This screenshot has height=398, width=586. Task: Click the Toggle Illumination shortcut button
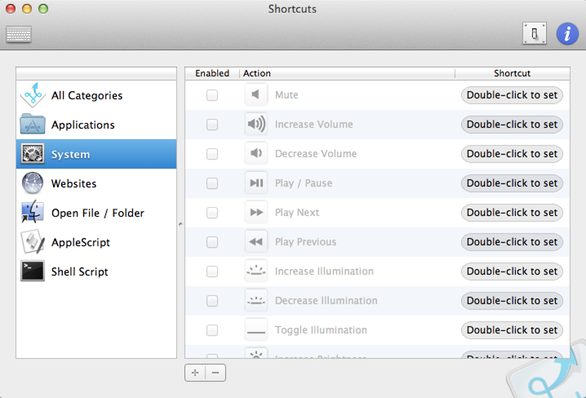tap(512, 330)
